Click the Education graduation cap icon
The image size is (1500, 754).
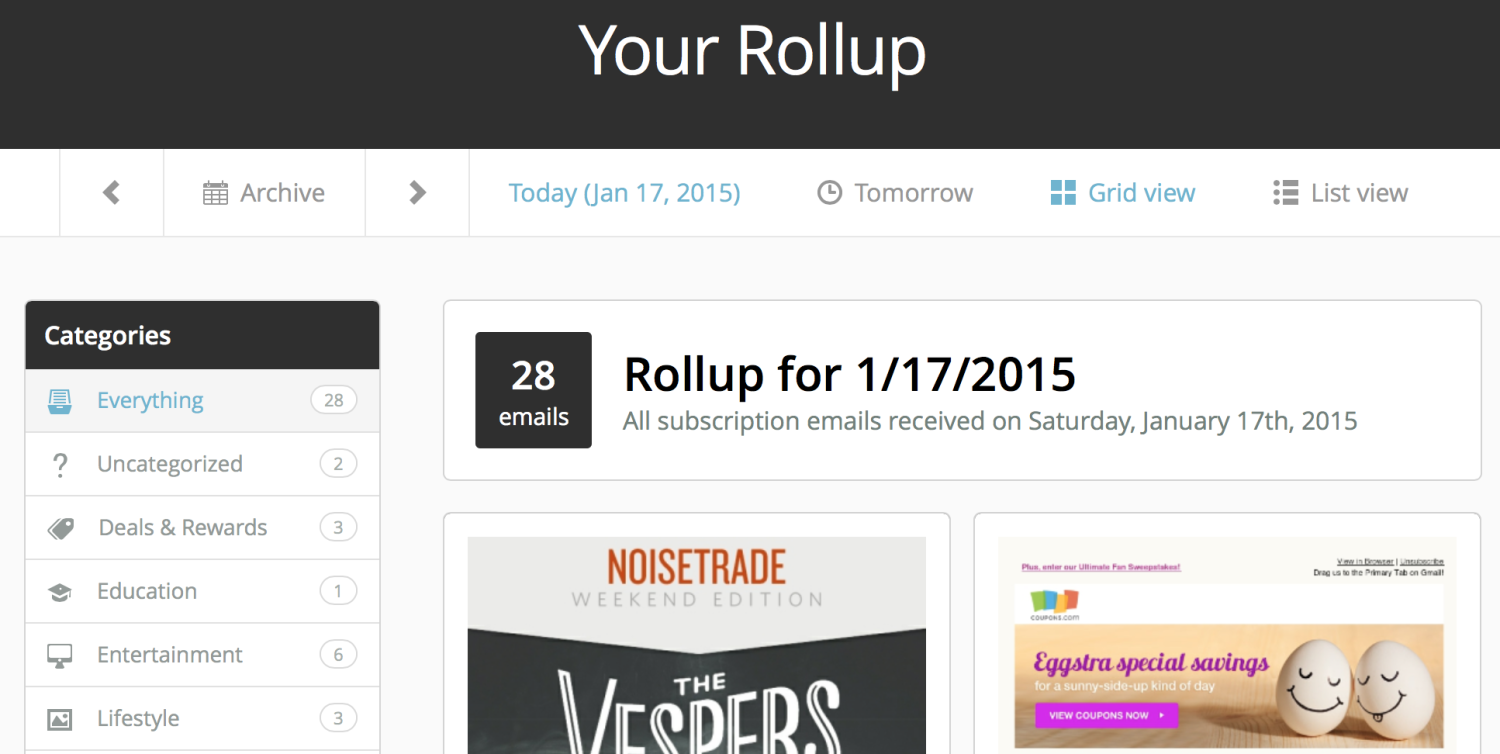(x=60, y=592)
